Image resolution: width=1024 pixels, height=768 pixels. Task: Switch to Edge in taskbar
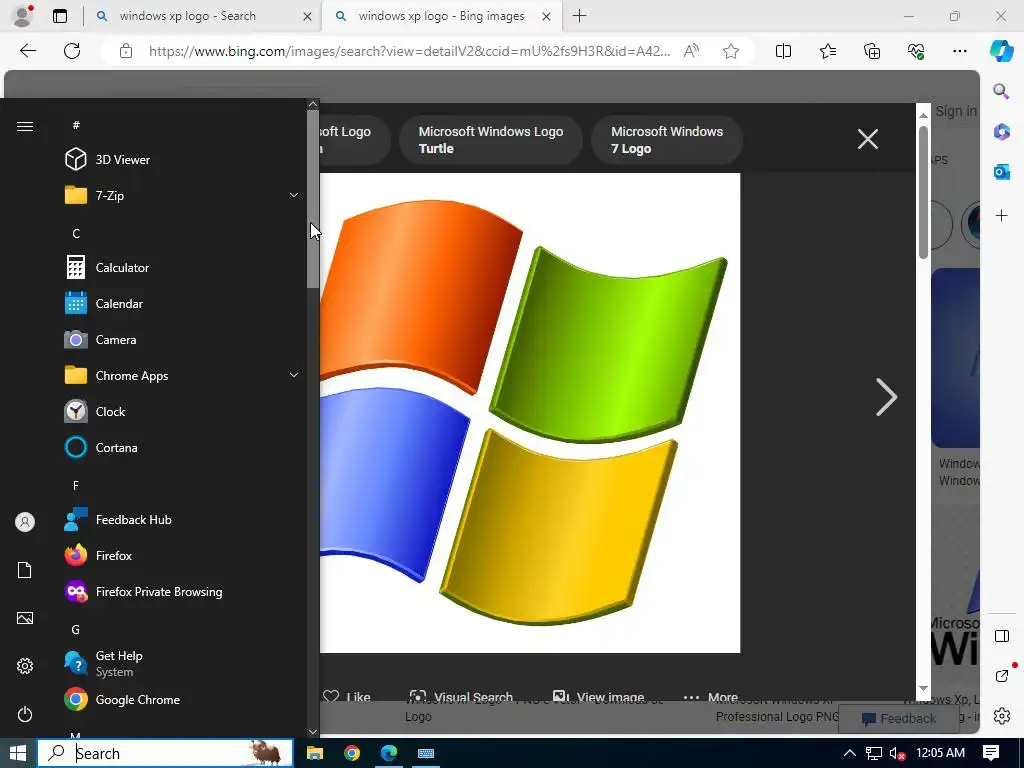[x=389, y=753]
